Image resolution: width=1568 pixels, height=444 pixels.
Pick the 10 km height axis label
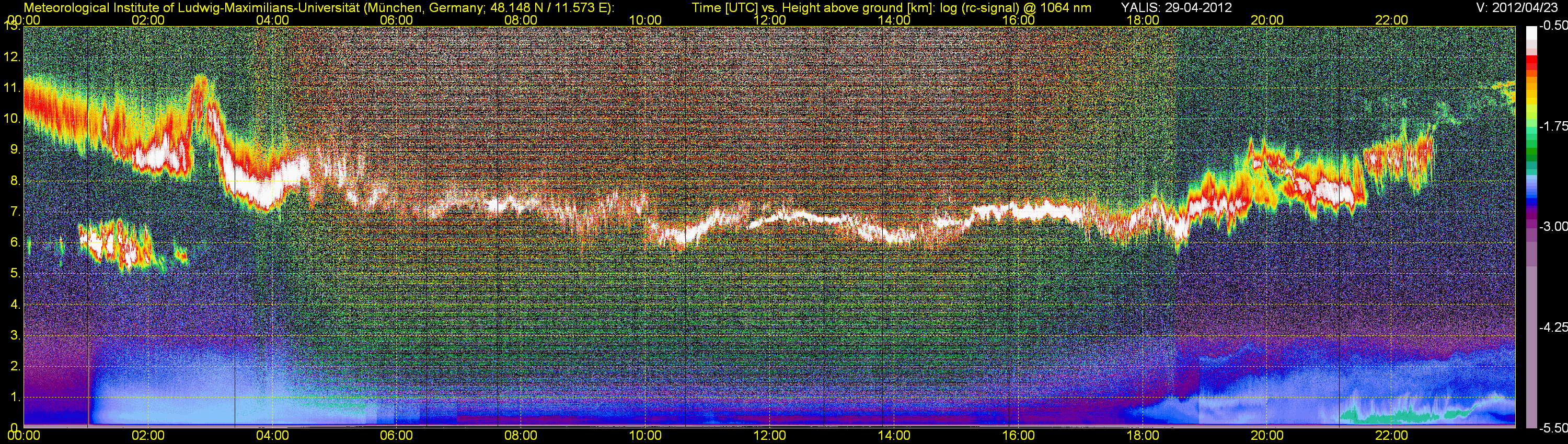coord(12,119)
